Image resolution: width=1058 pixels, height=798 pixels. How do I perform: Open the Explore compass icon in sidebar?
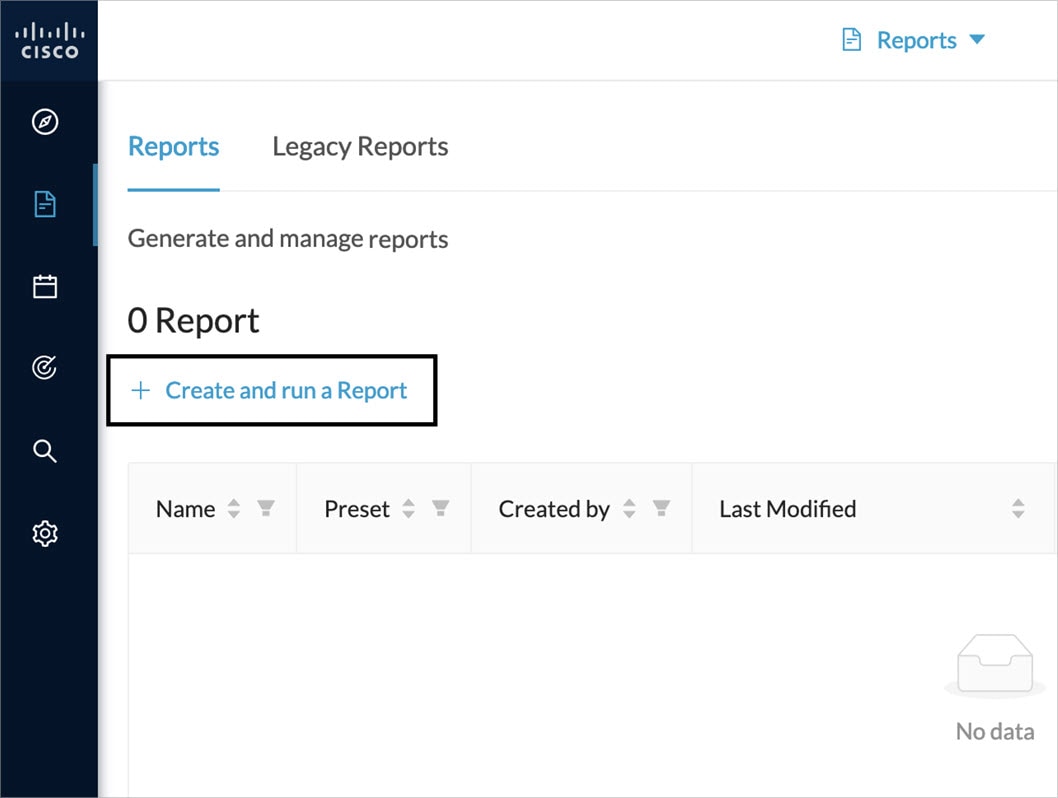pos(44,122)
